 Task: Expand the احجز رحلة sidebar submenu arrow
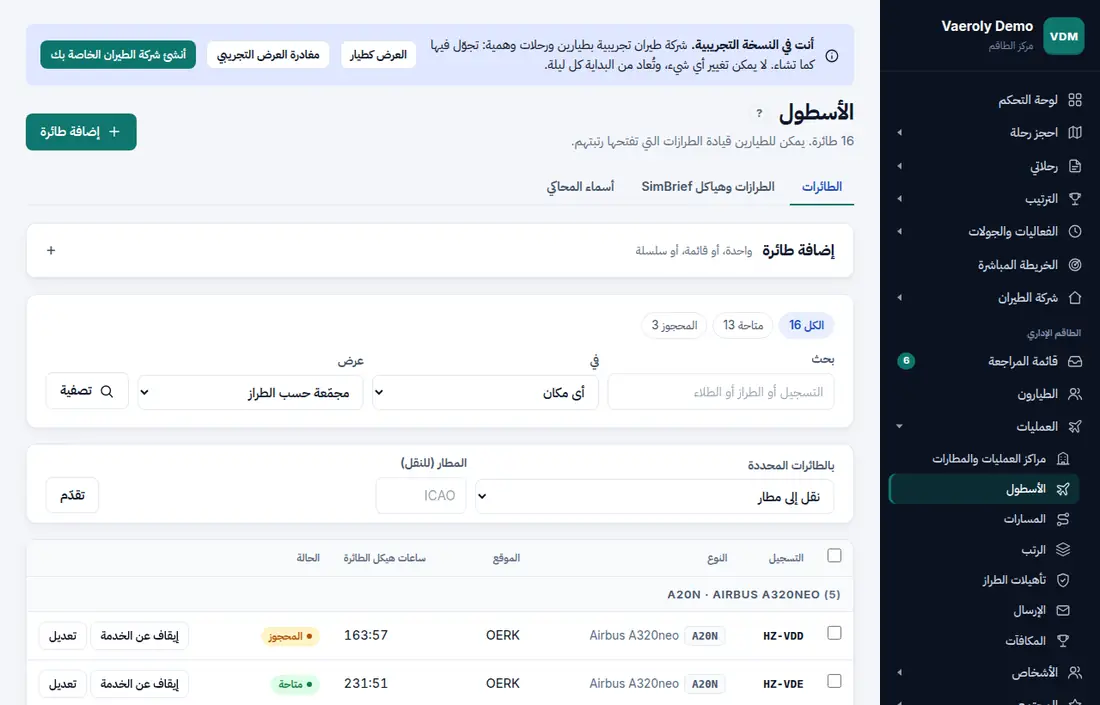tap(899, 133)
